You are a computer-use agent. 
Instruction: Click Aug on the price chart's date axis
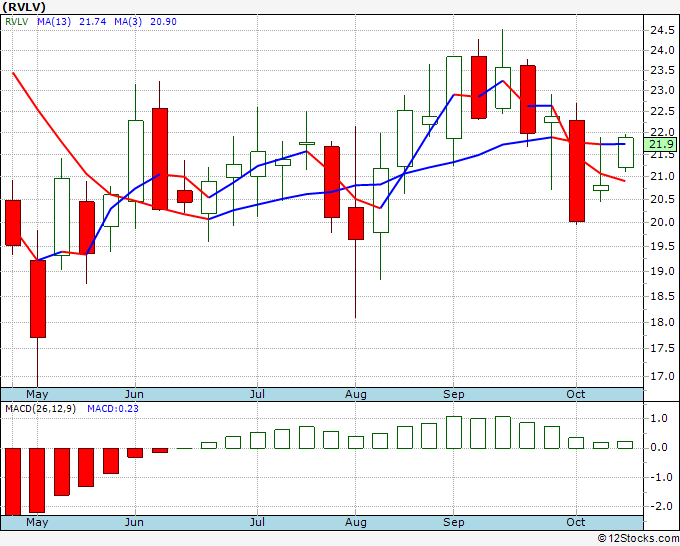coord(356,394)
